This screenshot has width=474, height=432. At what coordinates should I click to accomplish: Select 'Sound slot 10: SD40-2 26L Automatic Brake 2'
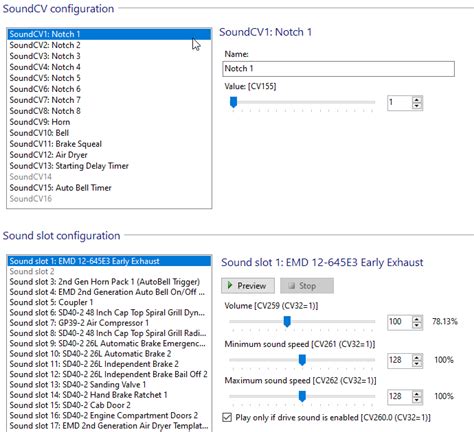point(109,354)
